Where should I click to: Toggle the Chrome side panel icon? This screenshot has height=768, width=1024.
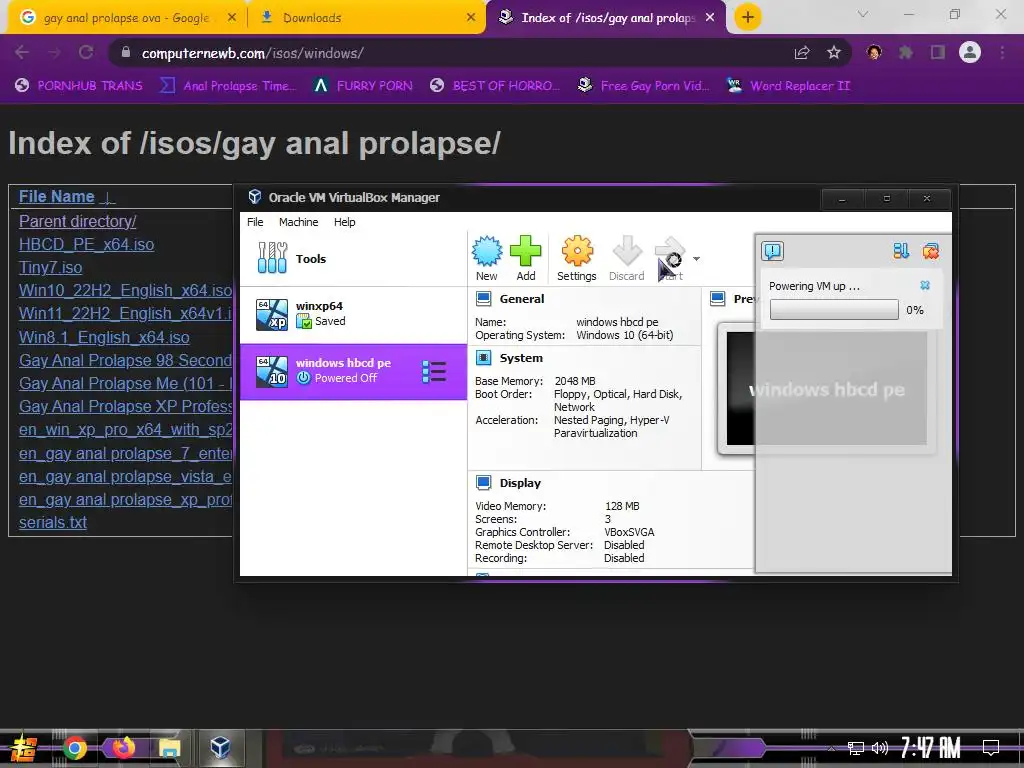pyautogui.click(x=938, y=52)
